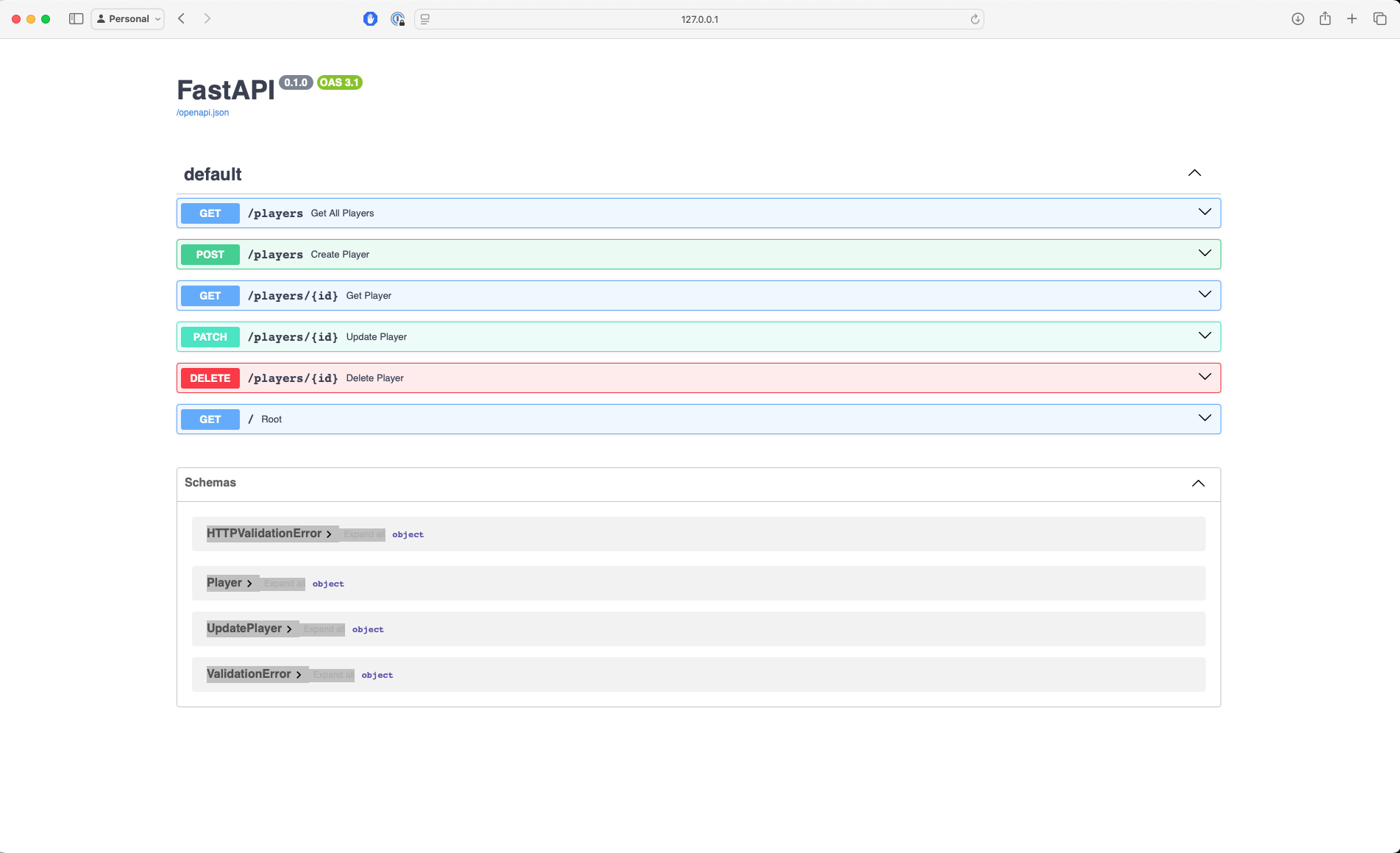The image size is (1400, 853).
Task: Toggle the Safari sidebar icon
Action: coord(76,19)
